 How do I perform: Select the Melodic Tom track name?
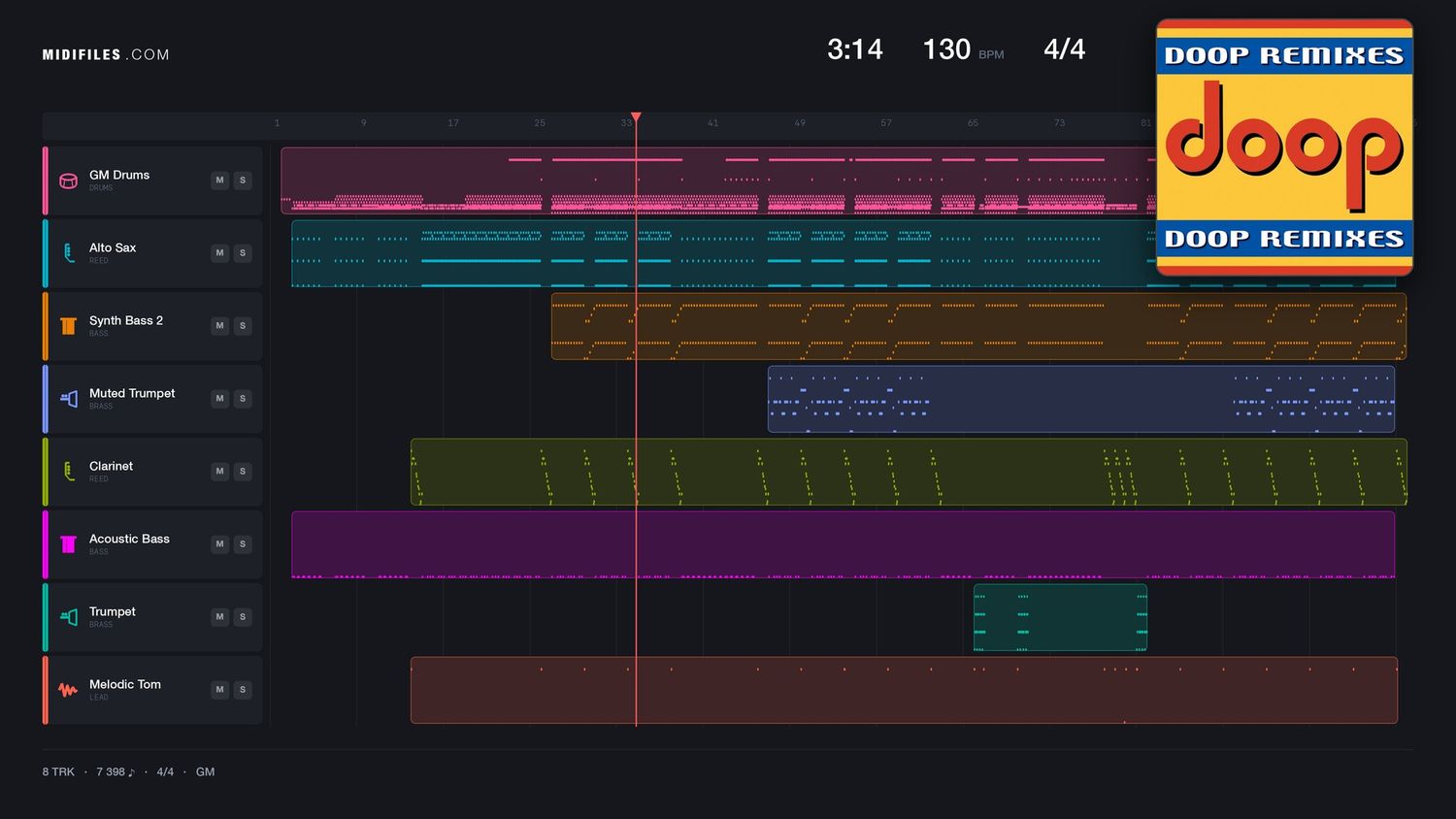tap(125, 684)
